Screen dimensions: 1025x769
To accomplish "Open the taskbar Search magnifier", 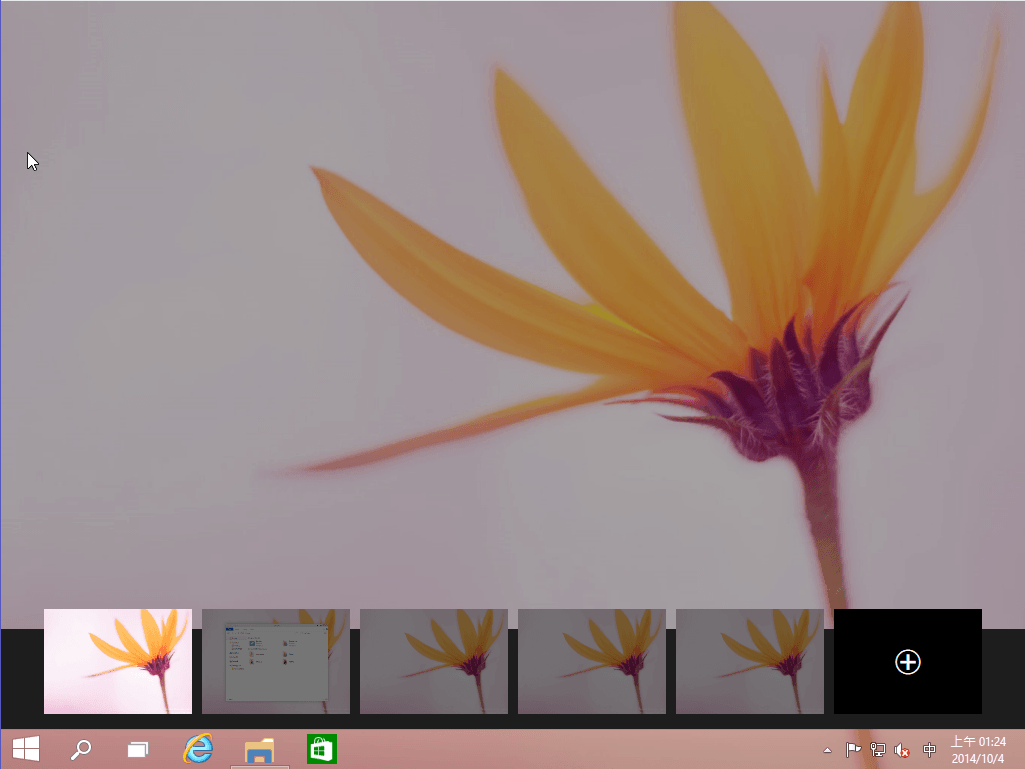I will [81, 749].
